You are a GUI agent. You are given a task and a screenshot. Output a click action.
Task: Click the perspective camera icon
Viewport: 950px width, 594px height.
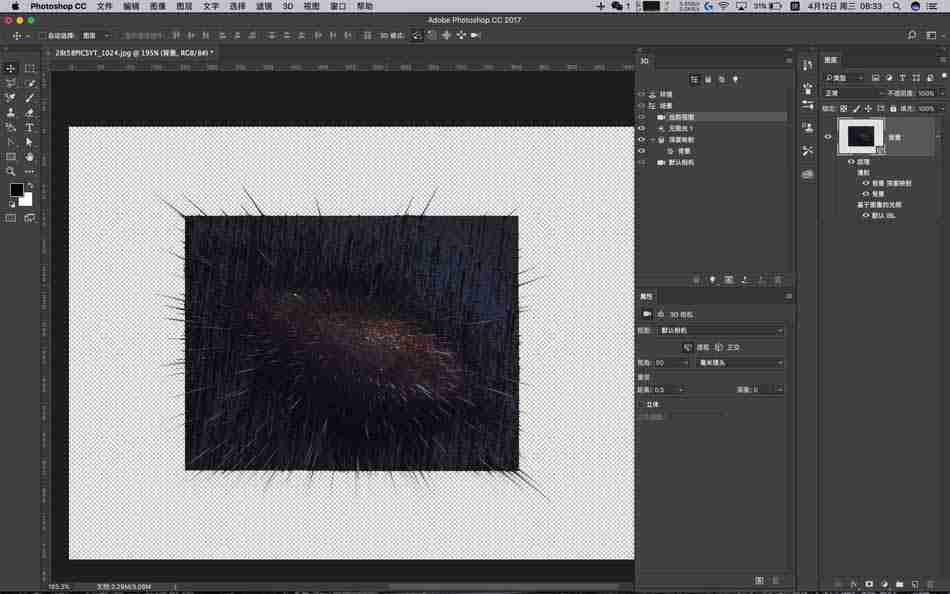pos(687,348)
